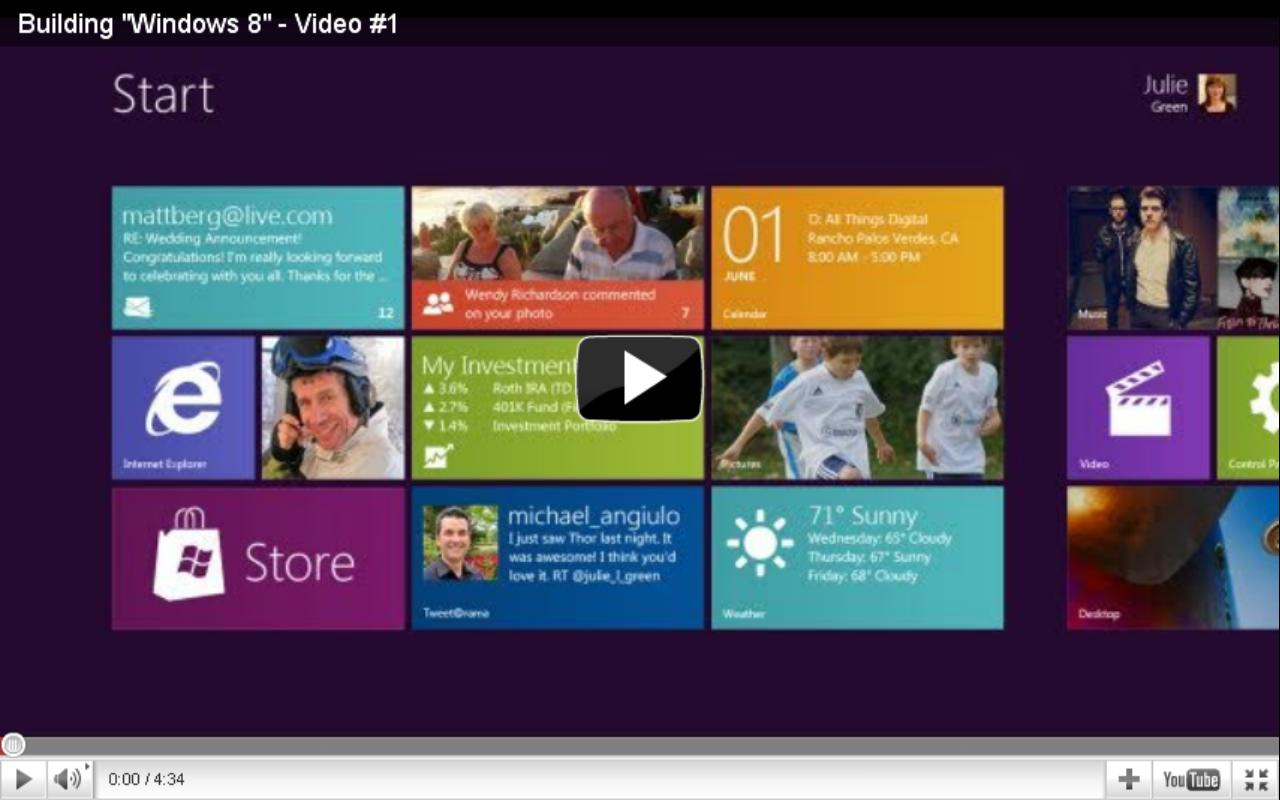Open the skier photo tile

(333, 408)
